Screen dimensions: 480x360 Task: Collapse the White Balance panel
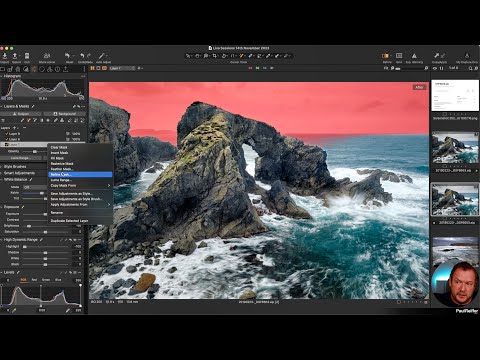coord(2,179)
